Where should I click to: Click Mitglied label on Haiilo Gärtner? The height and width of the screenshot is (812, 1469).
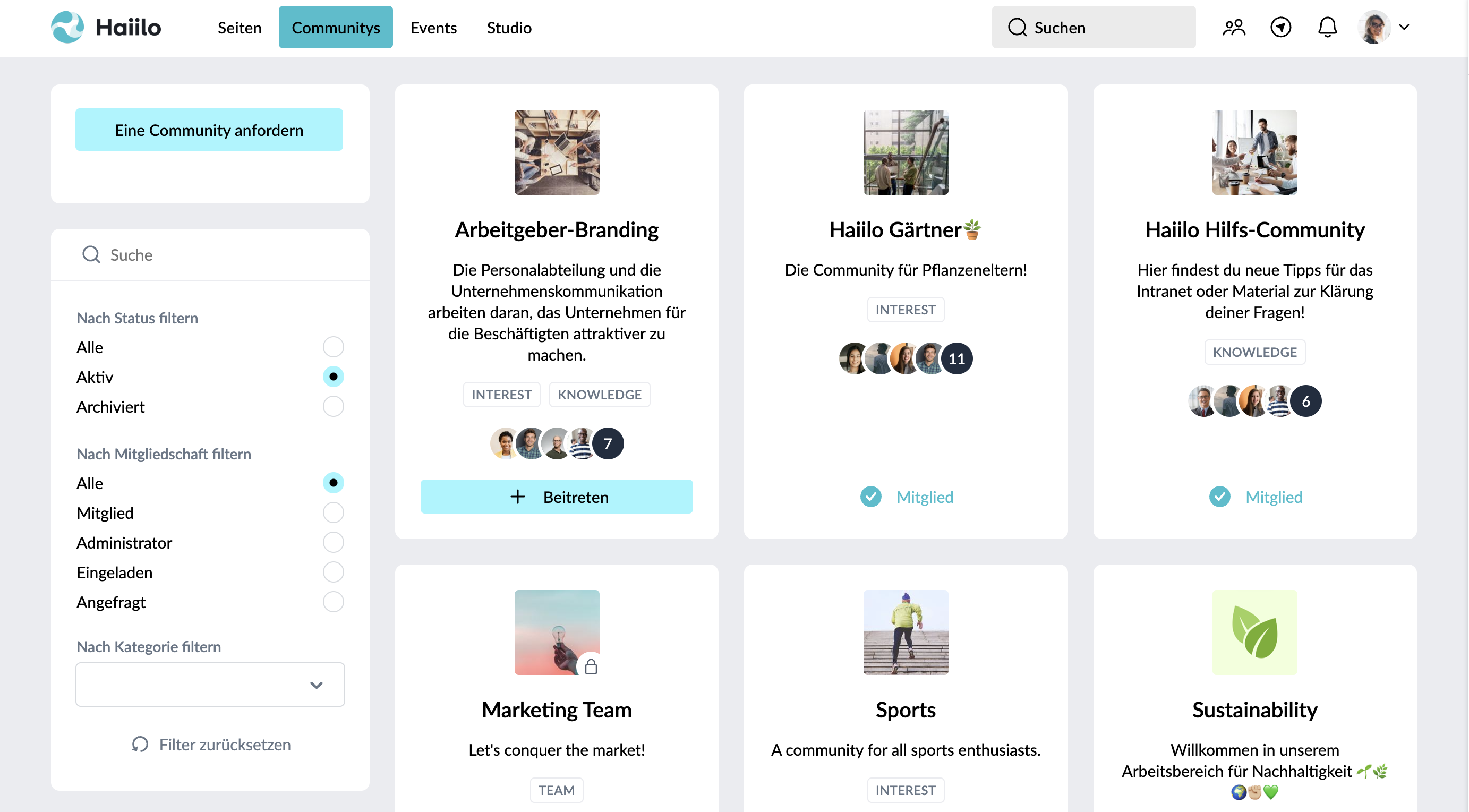(925, 497)
